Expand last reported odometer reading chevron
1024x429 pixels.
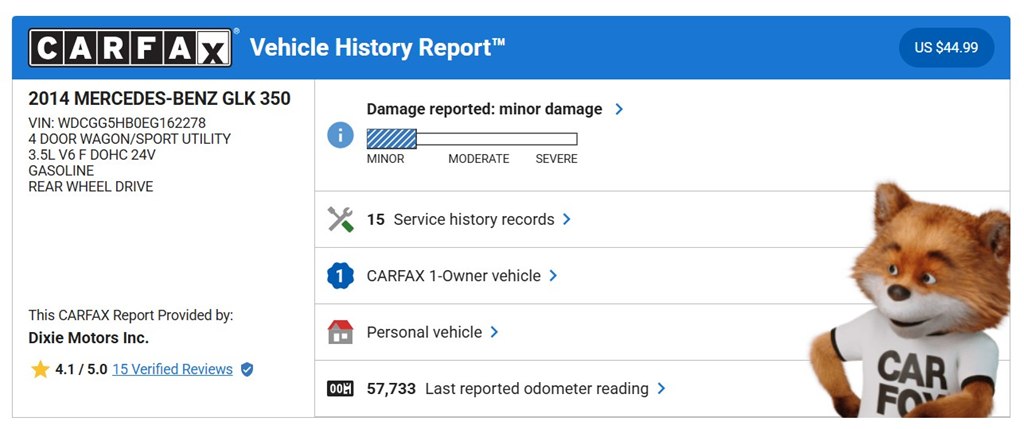pos(661,389)
